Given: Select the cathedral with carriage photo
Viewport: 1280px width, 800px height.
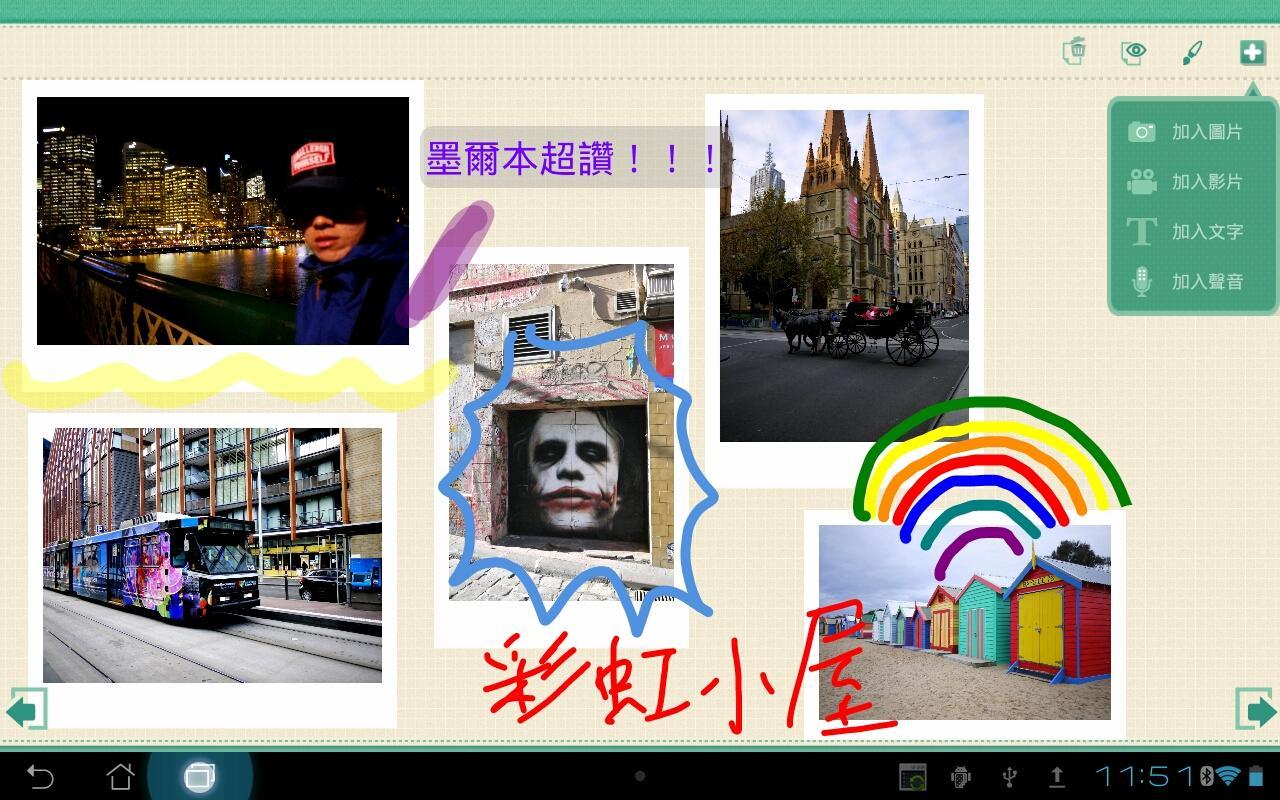Looking at the screenshot, I should [x=844, y=276].
